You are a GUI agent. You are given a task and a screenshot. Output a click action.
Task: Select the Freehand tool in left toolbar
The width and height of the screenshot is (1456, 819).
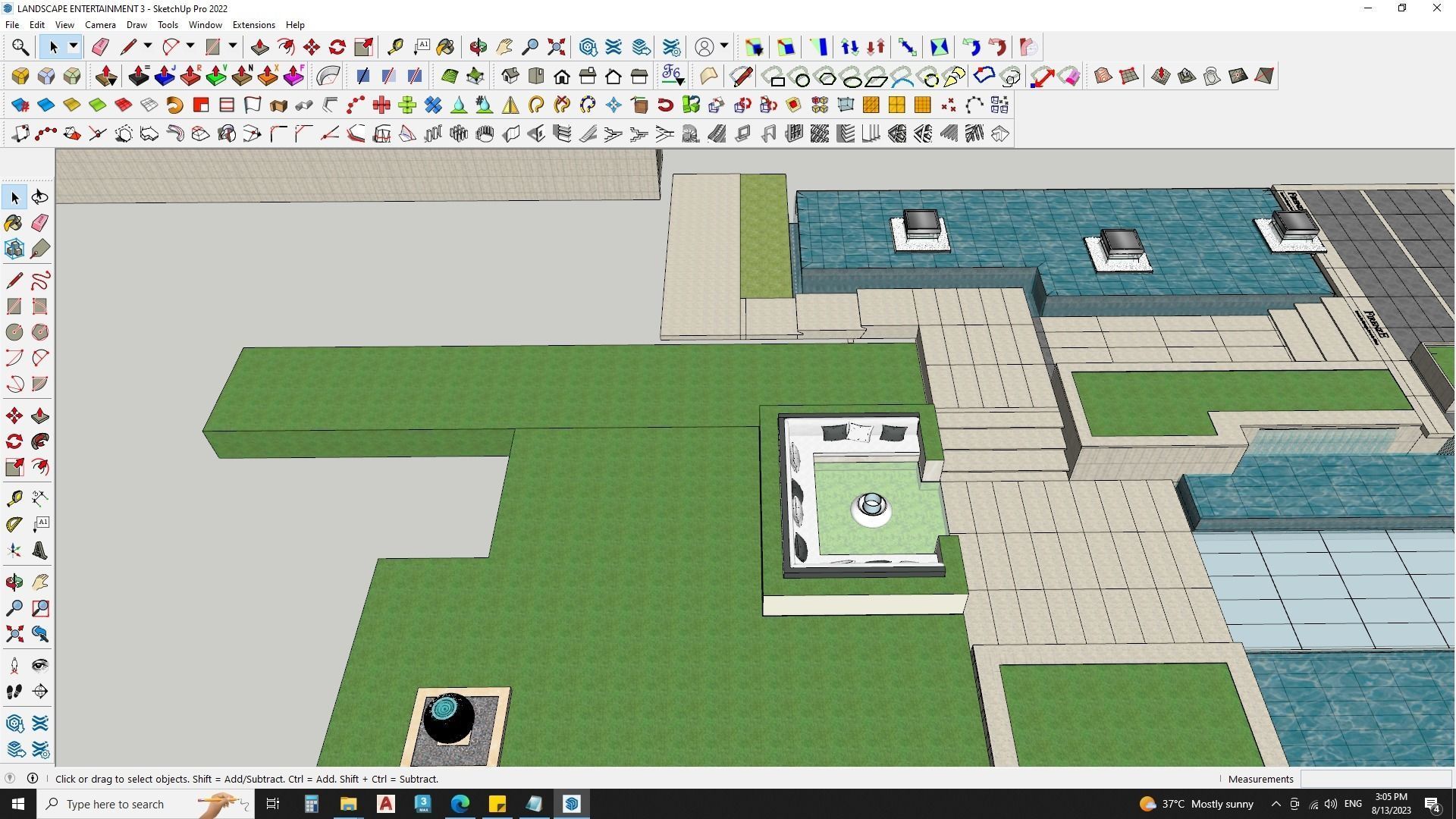click(x=40, y=281)
